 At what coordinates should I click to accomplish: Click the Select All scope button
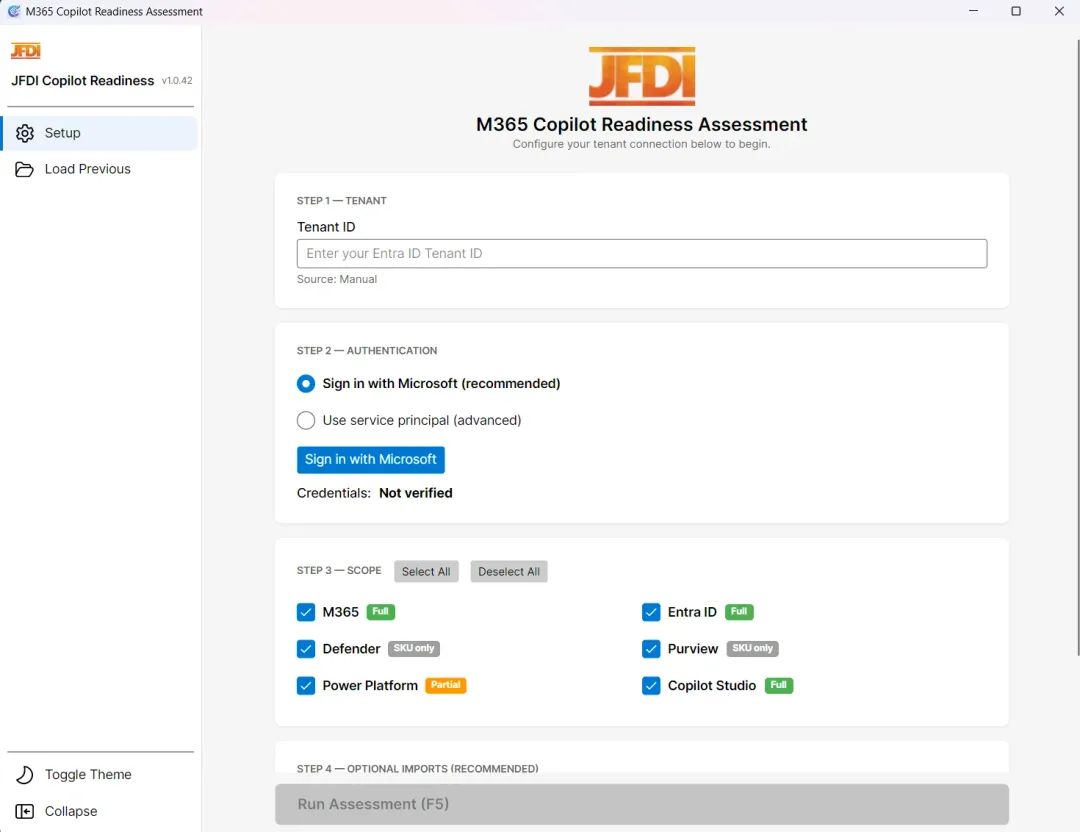(x=426, y=572)
